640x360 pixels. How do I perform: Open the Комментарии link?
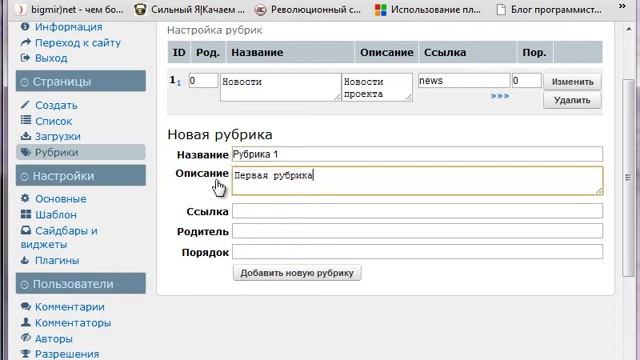(70, 307)
